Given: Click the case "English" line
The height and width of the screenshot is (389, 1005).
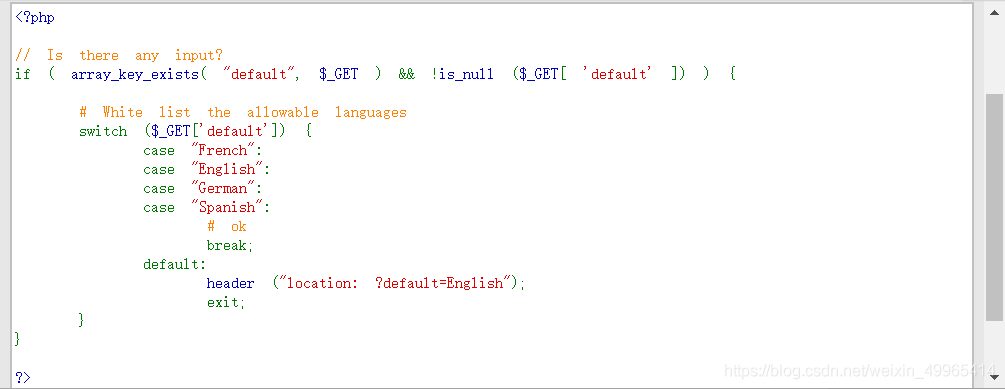Looking at the screenshot, I should coord(207,170).
